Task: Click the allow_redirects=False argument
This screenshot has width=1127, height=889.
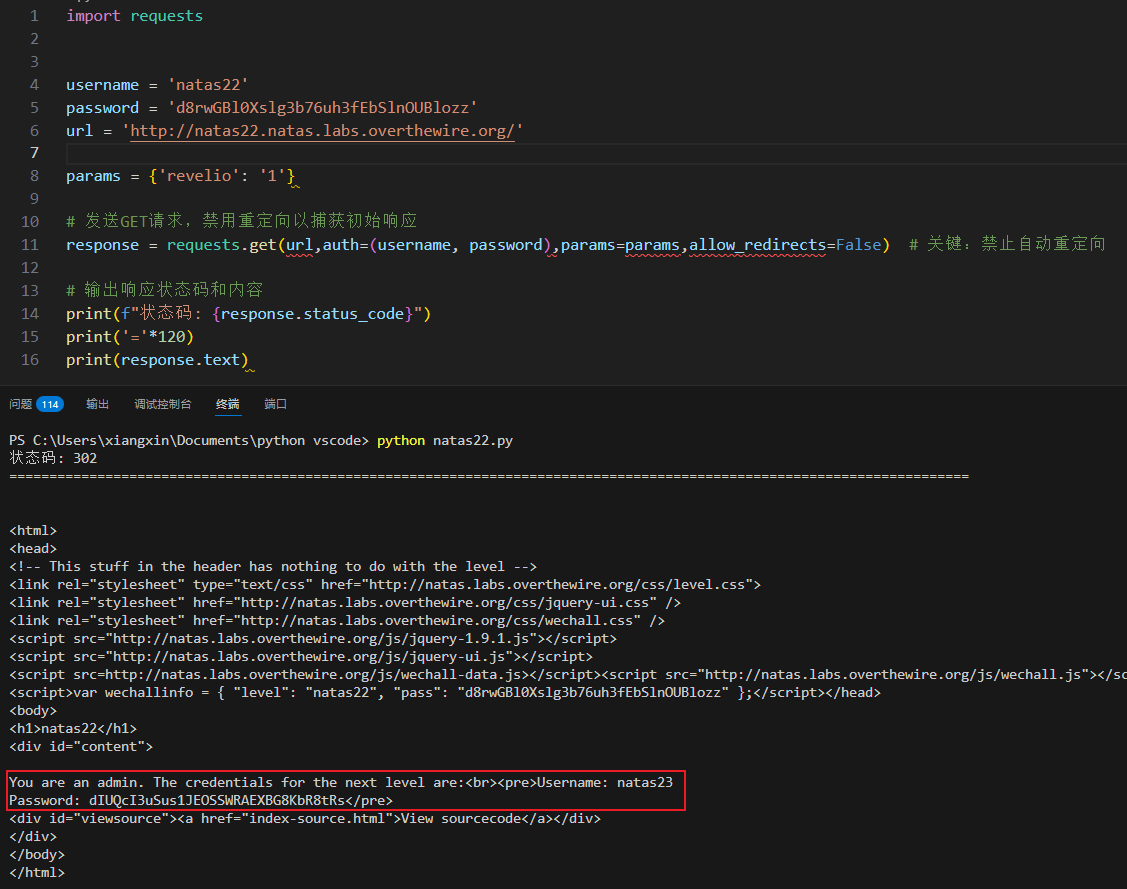Action: coord(785,245)
